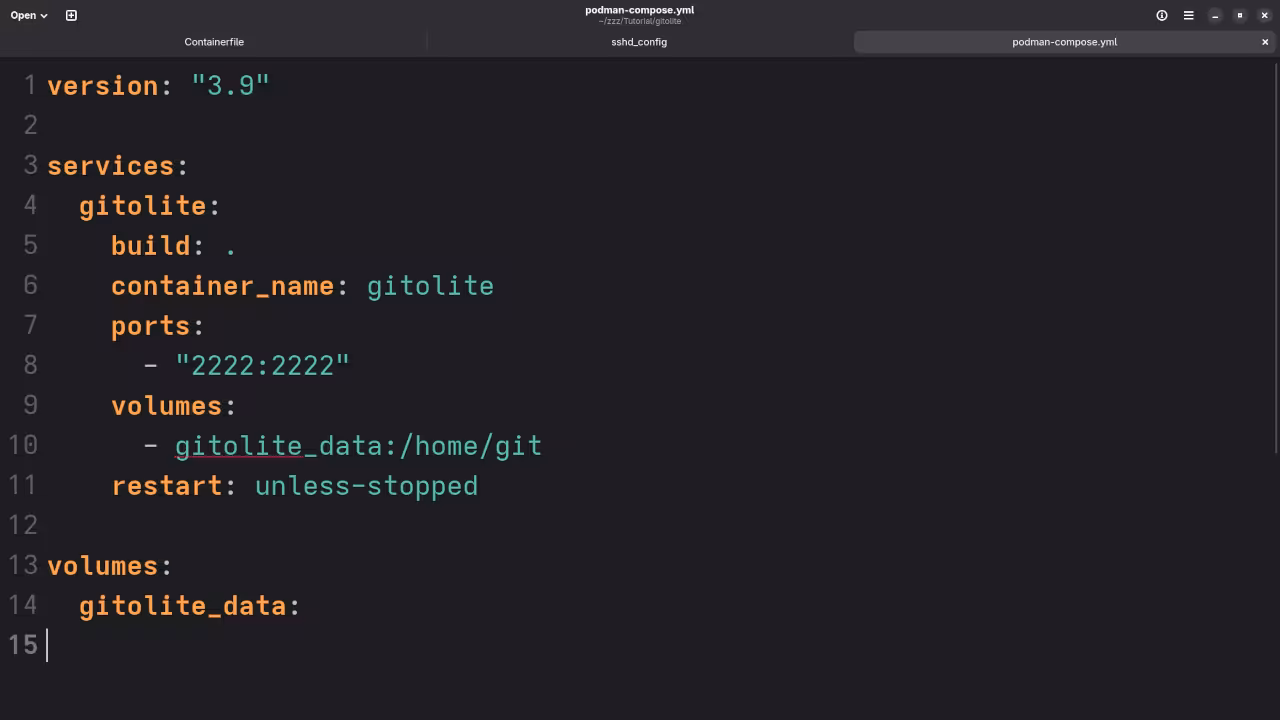Close the text editor window
The height and width of the screenshot is (720, 1280).
[1265, 15]
